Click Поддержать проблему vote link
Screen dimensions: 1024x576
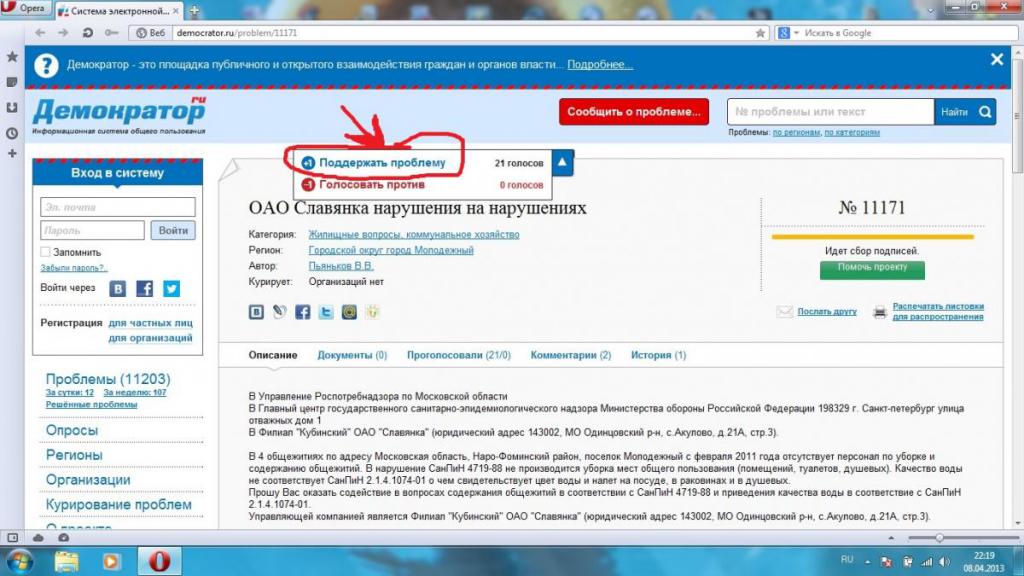[382, 163]
